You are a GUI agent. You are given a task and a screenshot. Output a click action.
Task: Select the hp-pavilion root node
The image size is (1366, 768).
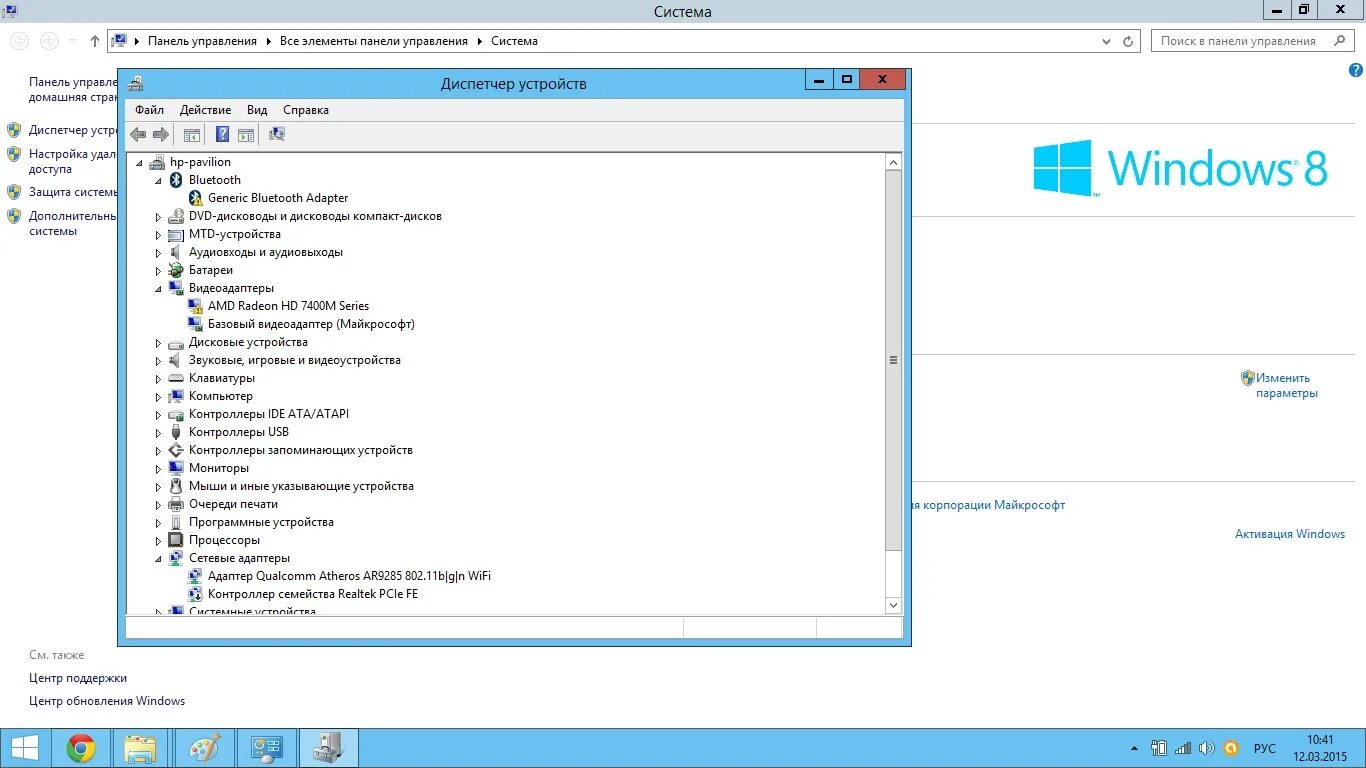point(200,162)
